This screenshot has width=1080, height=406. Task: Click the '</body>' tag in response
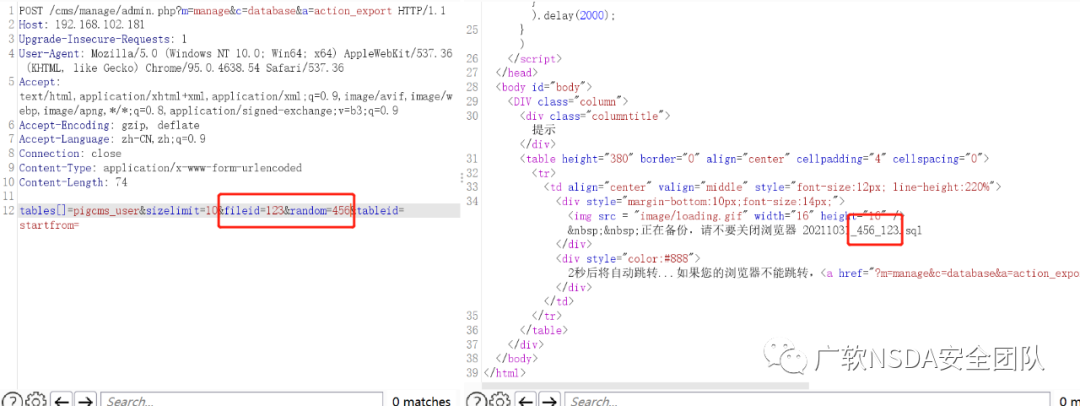517,358
